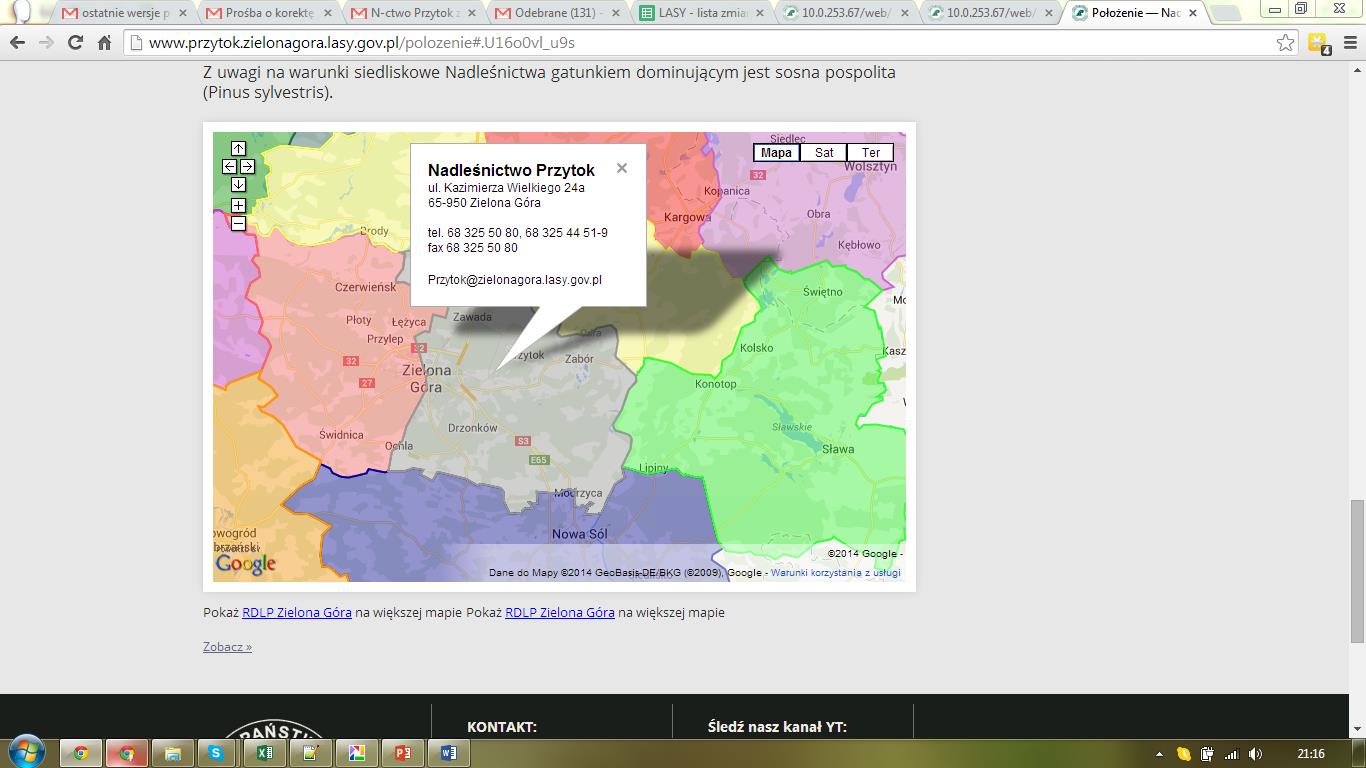Pan the map right with arrow button
1366x768 pixels.
pos(247,167)
